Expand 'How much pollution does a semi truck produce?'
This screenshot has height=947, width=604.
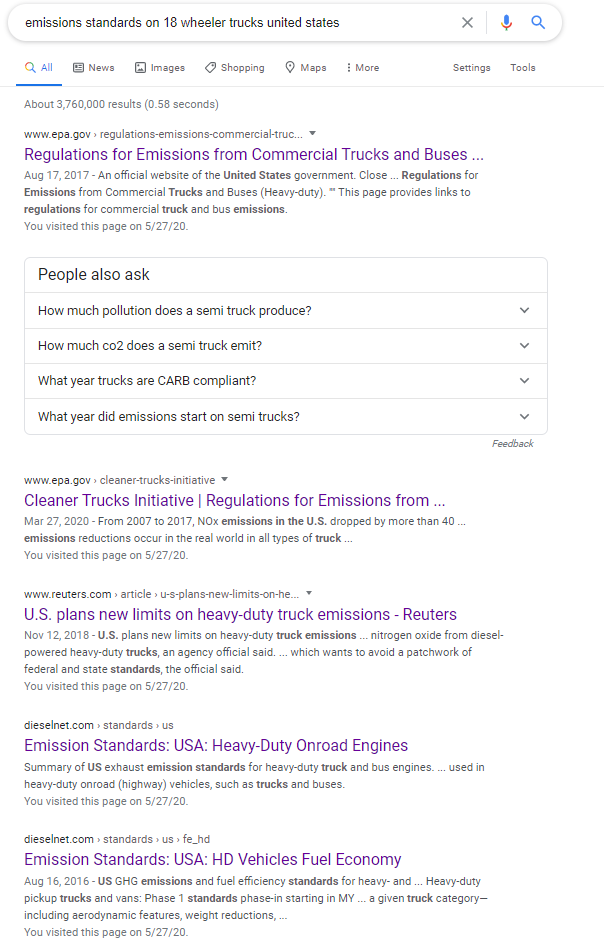click(x=285, y=311)
